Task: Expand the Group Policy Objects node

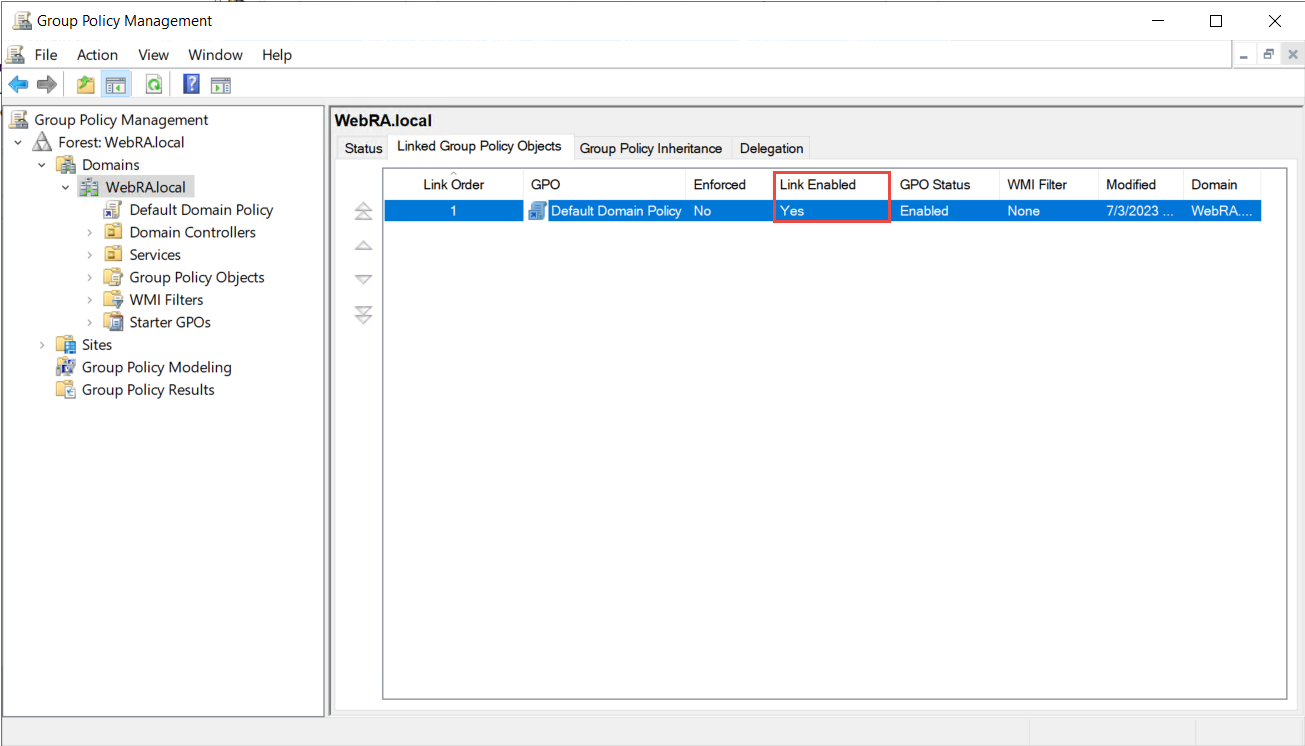Action: pyautogui.click(x=89, y=278)
